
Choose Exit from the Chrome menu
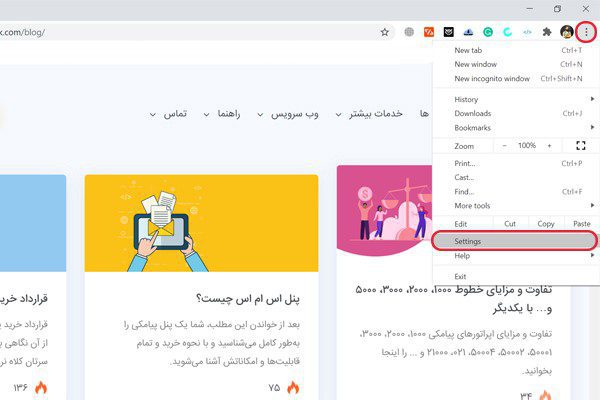[516, 276]
